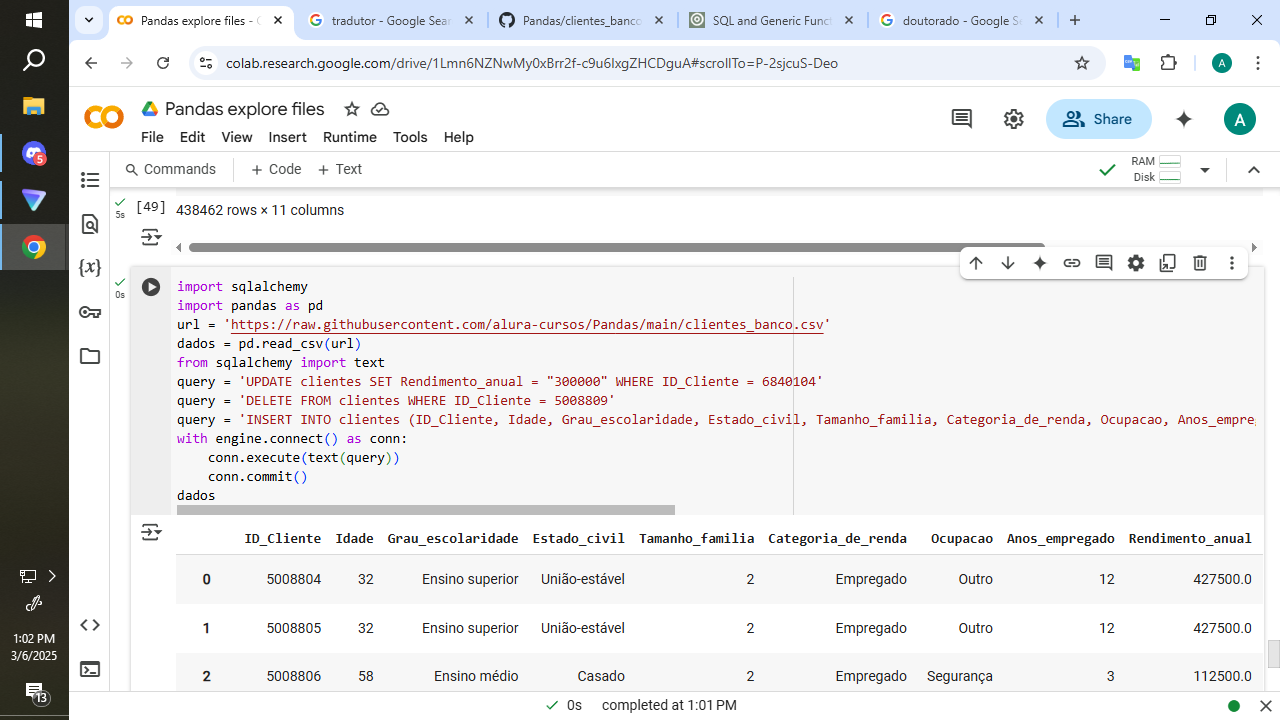
Task: Generate with AI sparkle in cell toolbar
Action: [x=1040, y=263]
